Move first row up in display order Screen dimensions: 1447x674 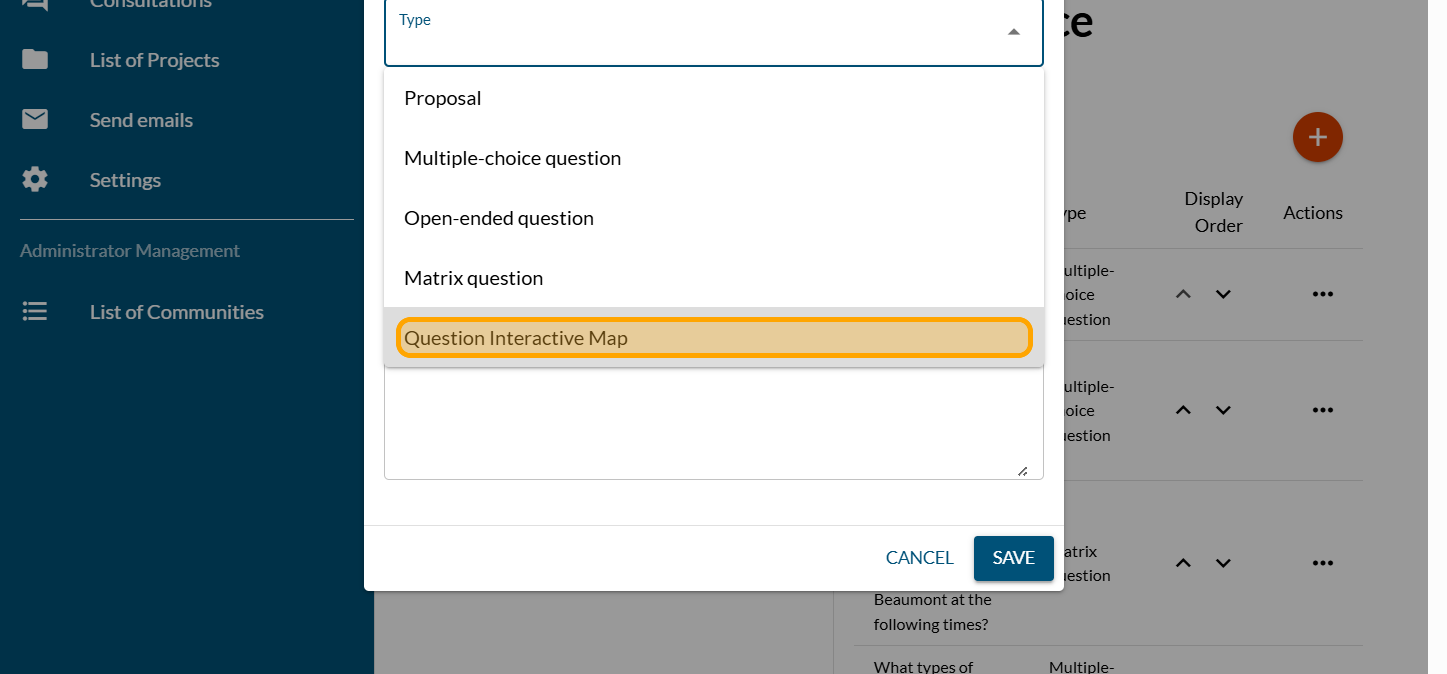1183,294
